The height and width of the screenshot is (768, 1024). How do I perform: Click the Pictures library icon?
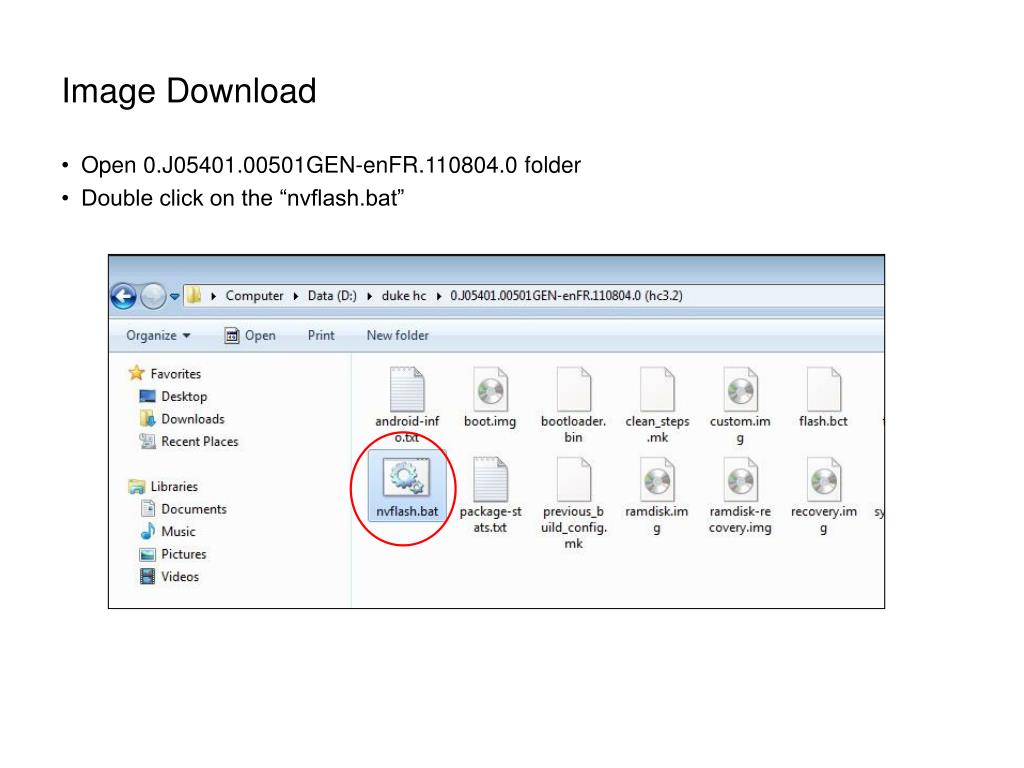148,554
